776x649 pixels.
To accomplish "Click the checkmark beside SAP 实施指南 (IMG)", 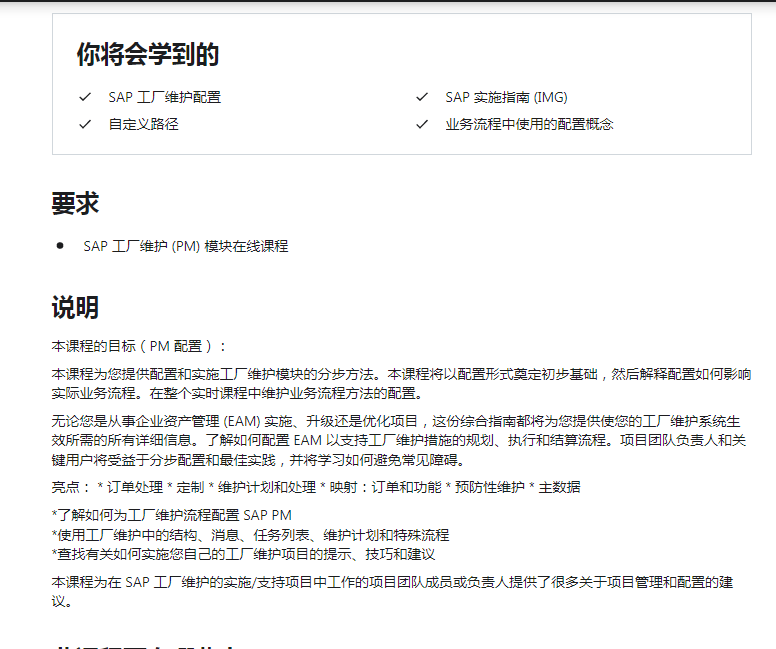I will click(422, 97).
